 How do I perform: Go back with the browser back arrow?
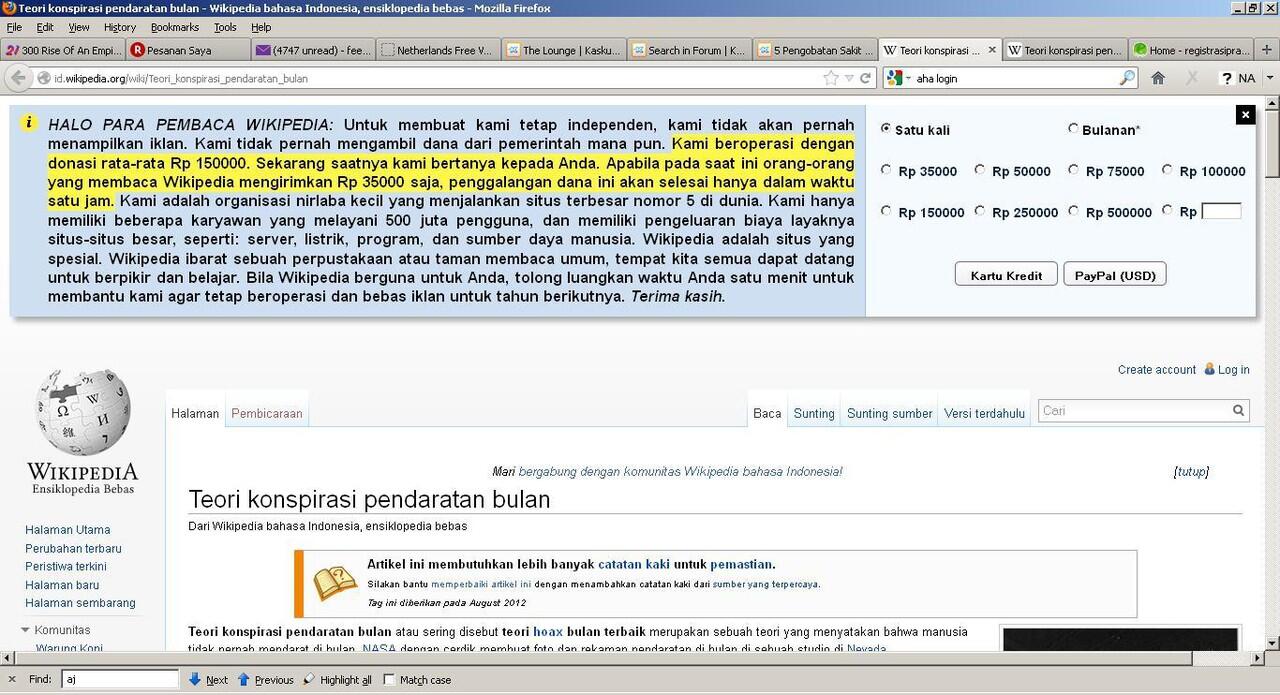click(18, 78)
